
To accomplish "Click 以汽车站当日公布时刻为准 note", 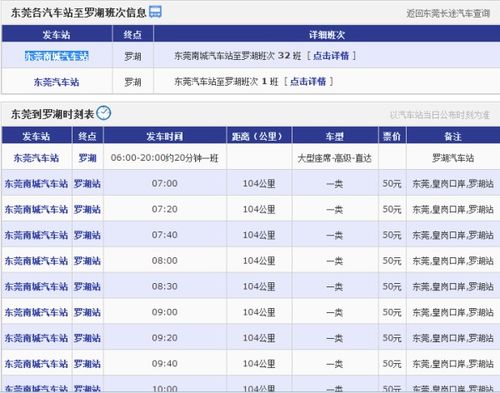I will (x=440, y=115).
